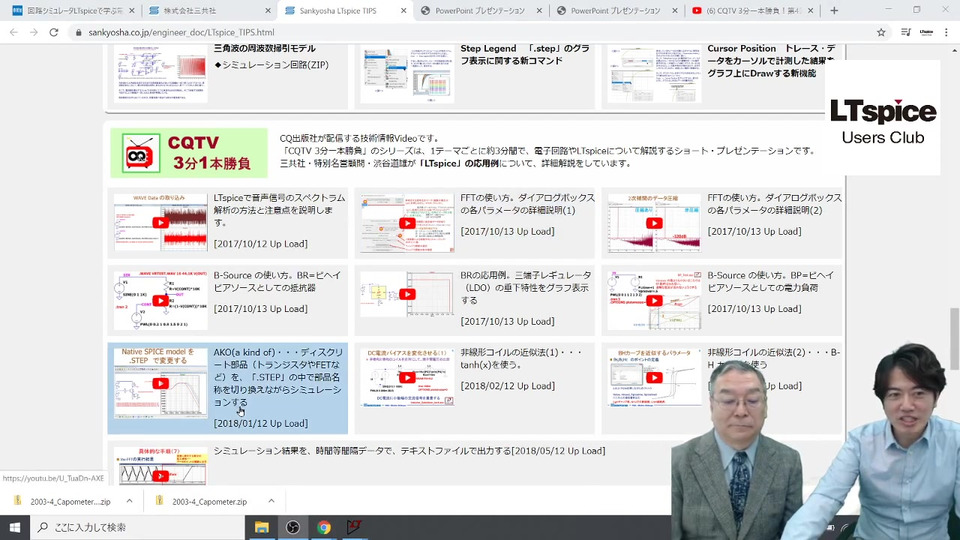This screenshot has width=960, height=540.
Task: Click the browser forward arrow
Action: pyautogui.click(x=34, y=32)
